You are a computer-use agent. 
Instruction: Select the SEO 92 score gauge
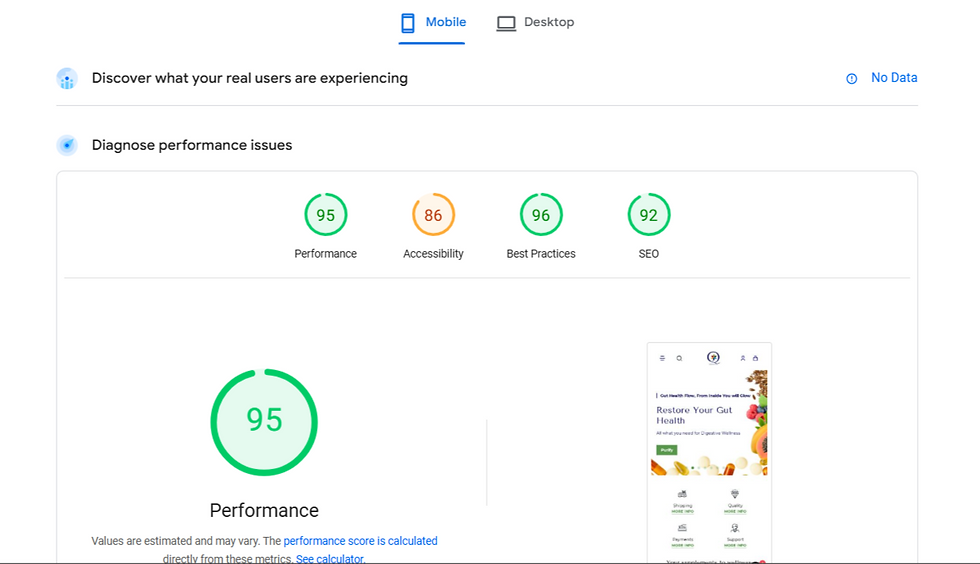[649, 214]
